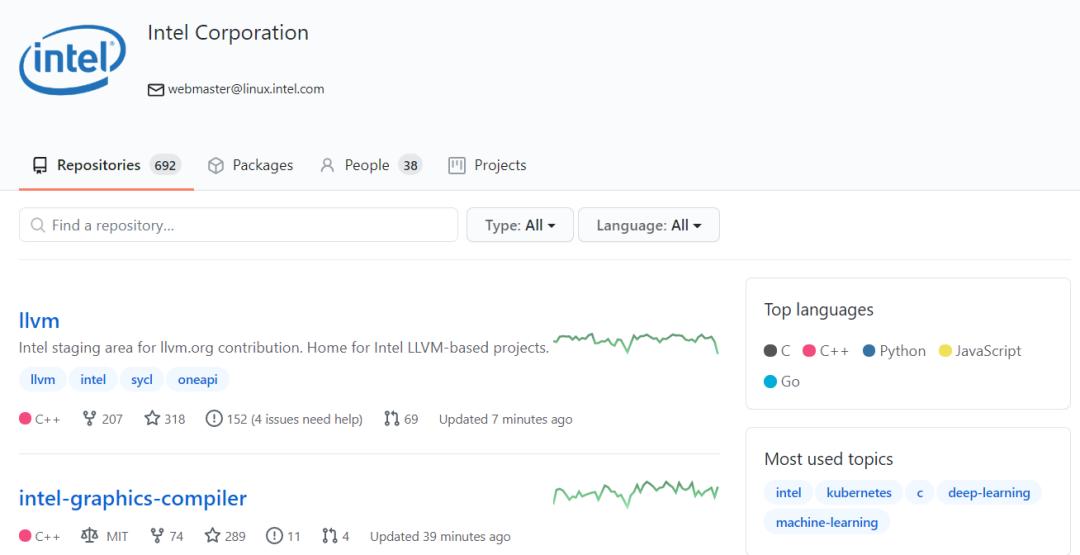The image size is (1080, 555).
Task: Click "(4 issues need help)" text
Action: pos(307,419)
